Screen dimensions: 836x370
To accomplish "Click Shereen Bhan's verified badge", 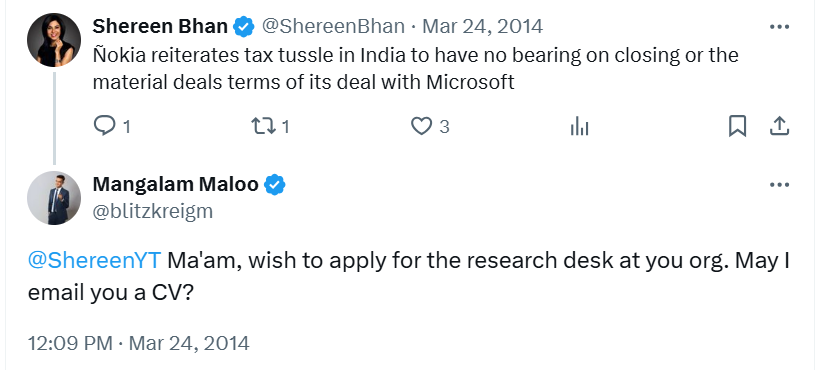I will point(244,27).
